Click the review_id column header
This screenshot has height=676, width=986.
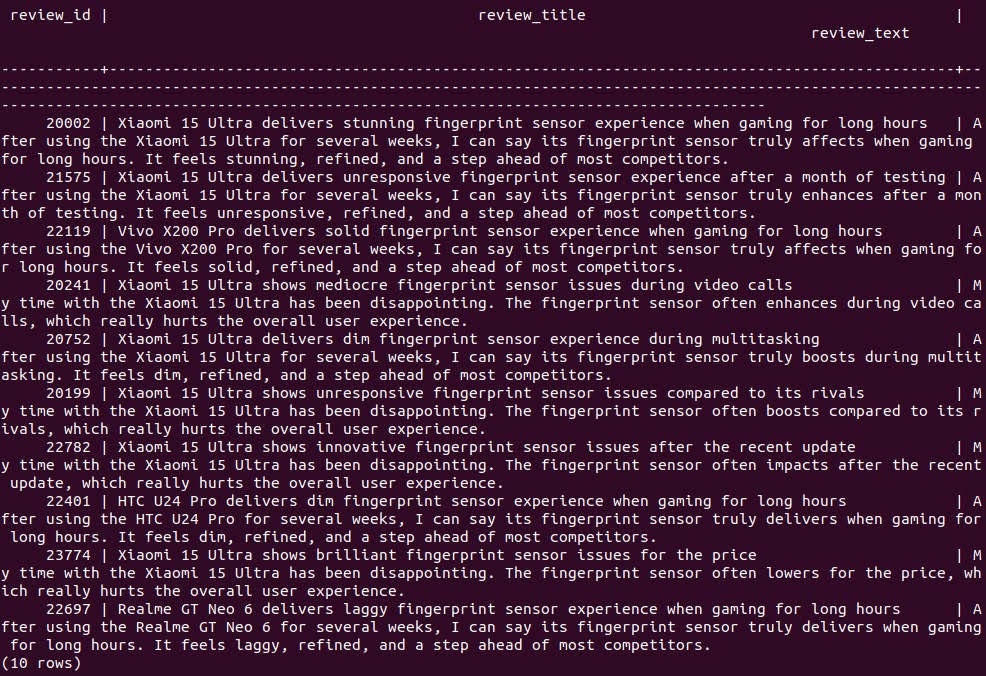coord(50,15)
